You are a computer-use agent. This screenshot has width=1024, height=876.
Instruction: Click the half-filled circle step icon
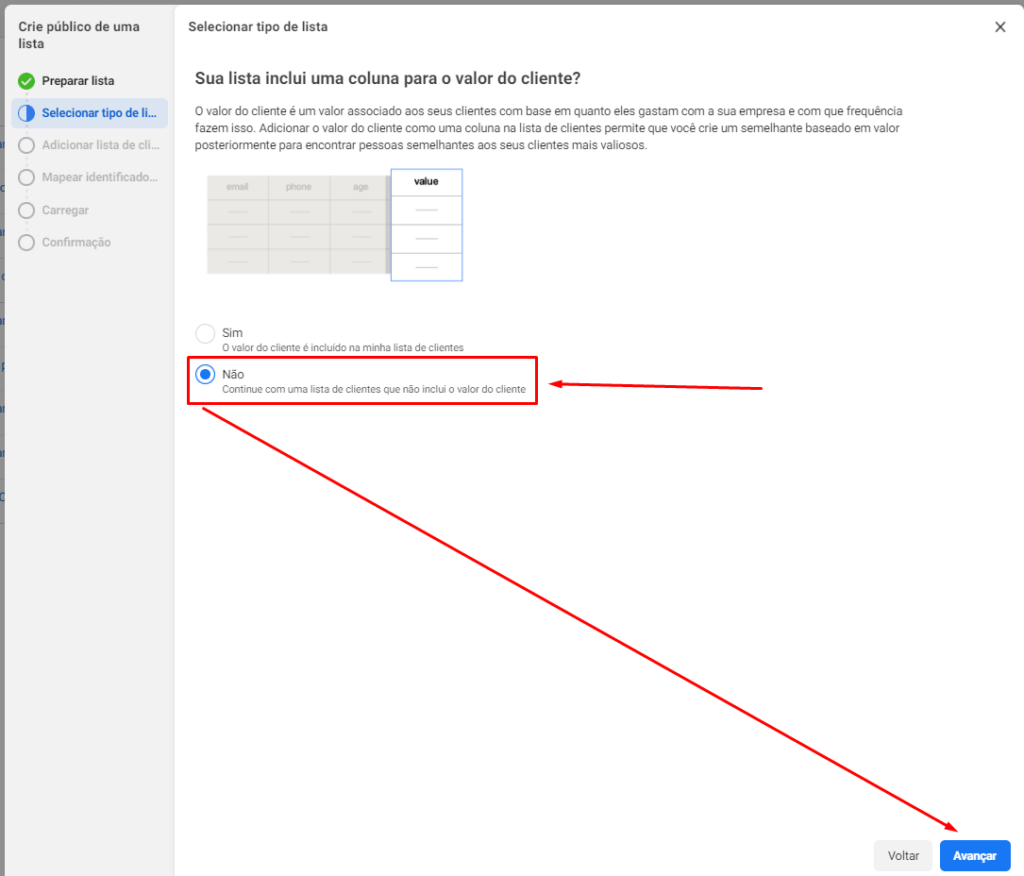click(x=26, y=113)
